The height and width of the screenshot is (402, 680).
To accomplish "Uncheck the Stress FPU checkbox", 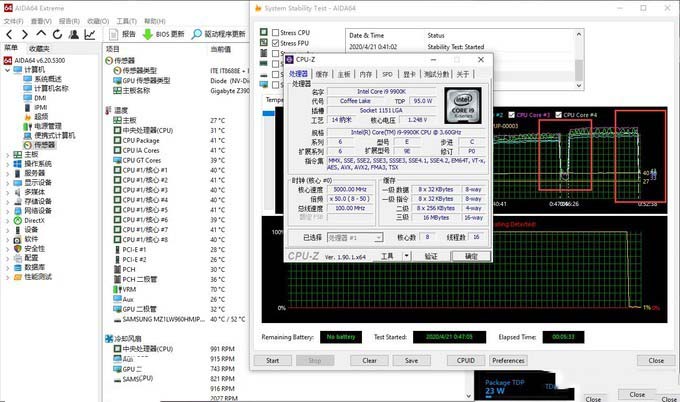I will [x=275, y=43].
